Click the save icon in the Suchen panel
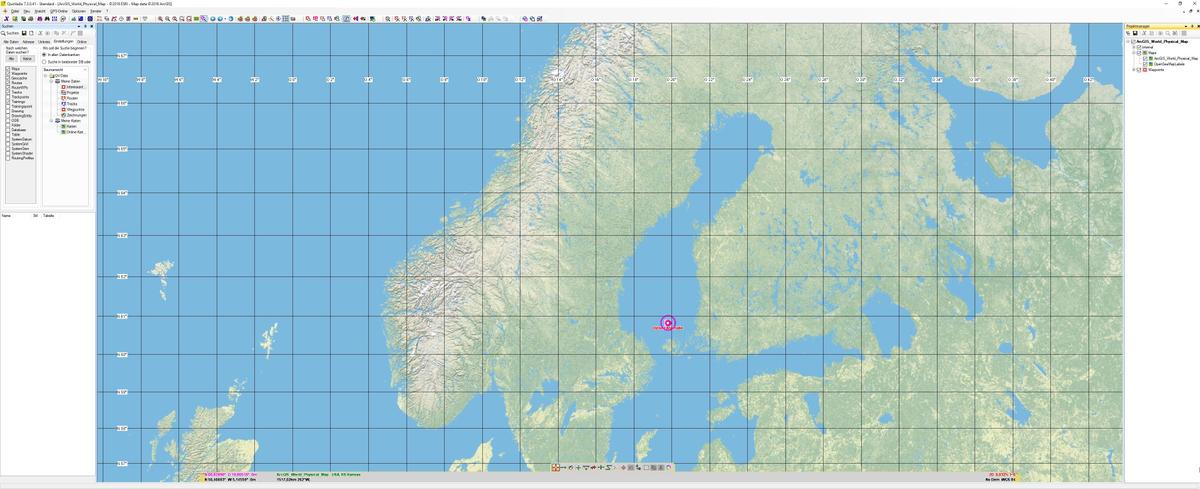Viewport: 1200px width, 489px height. [23, 34]
